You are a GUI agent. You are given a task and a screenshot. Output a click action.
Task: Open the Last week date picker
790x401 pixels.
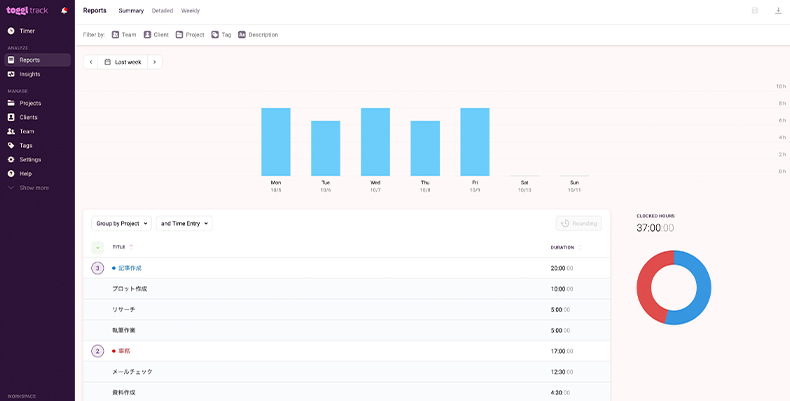122,62
